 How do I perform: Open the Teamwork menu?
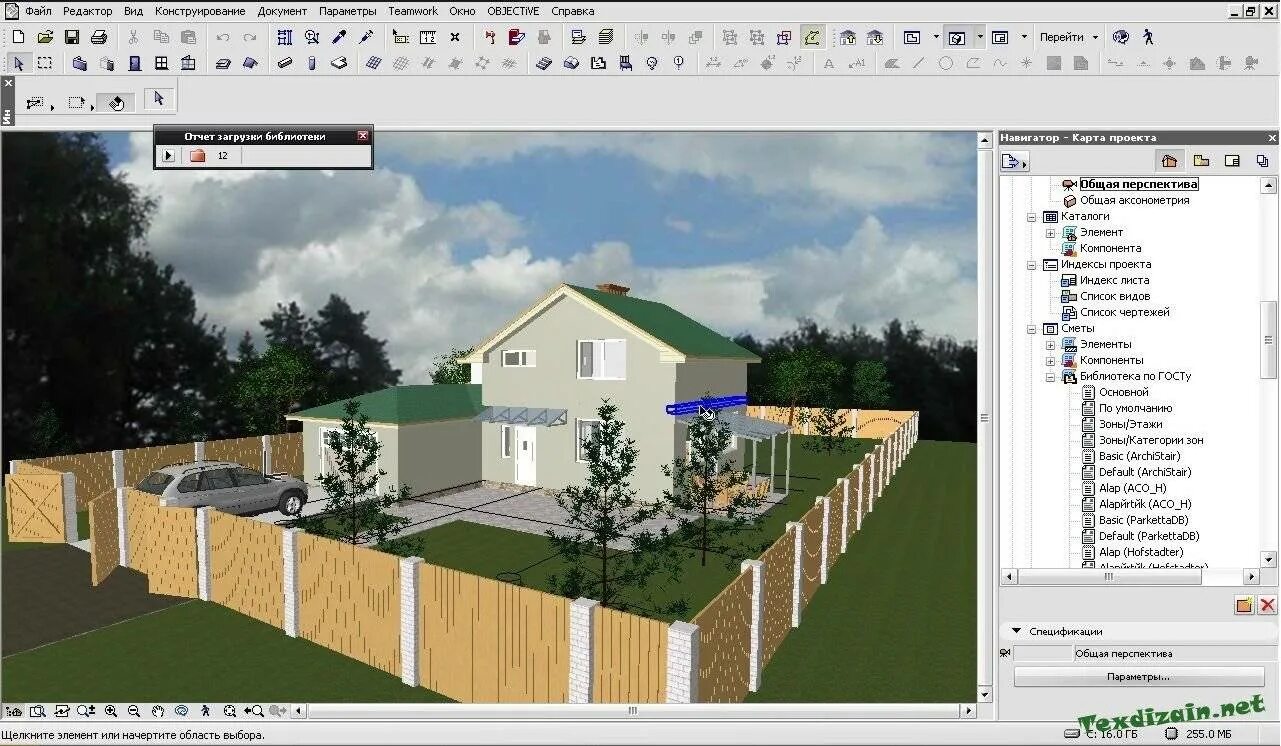(x=413, y=11)
